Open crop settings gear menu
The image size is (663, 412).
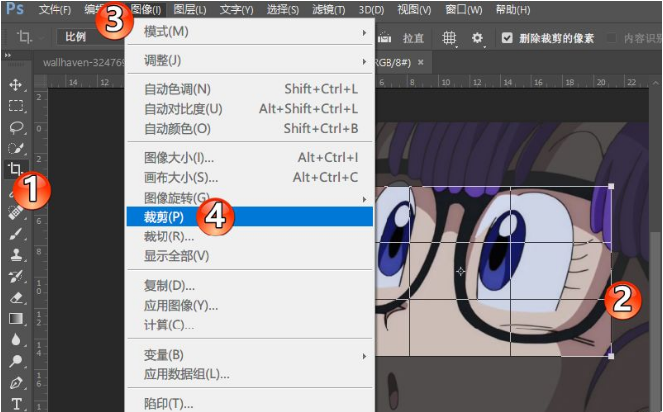(x=477, y=38)
